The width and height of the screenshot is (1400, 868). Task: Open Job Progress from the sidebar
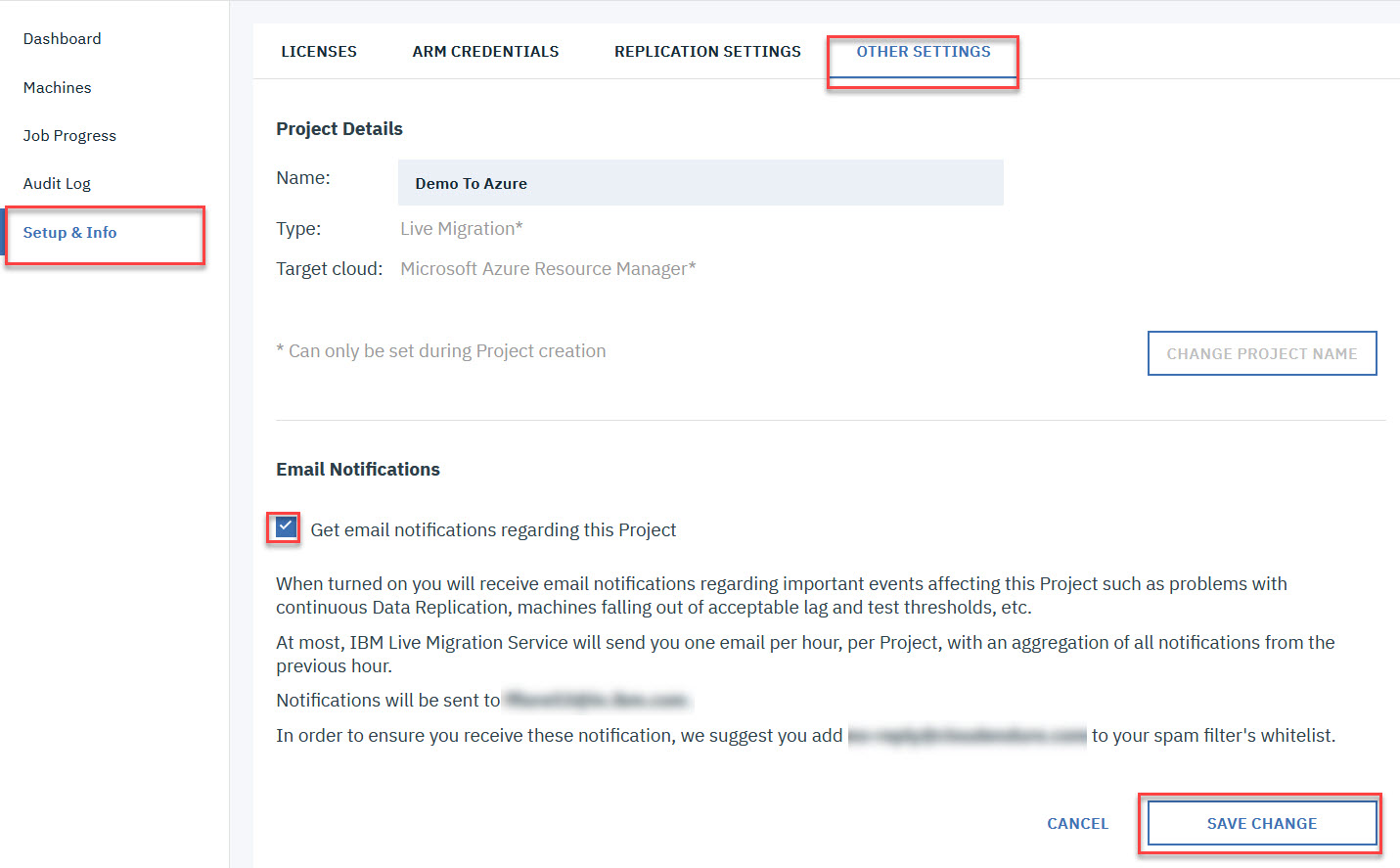pos(69,136)
